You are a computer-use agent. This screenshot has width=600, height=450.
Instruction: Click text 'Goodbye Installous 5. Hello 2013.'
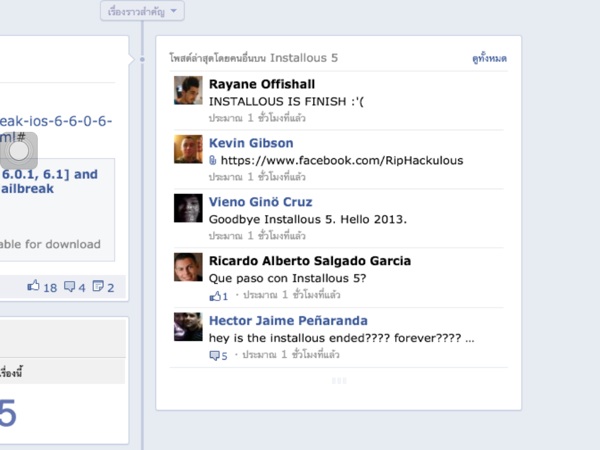click(x=308, y=219)
